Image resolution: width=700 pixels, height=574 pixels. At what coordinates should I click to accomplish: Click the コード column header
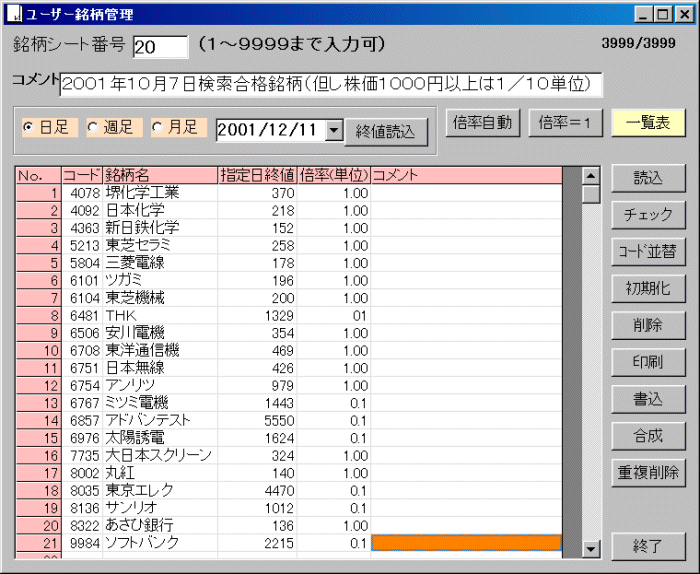(x=82, y=175)
